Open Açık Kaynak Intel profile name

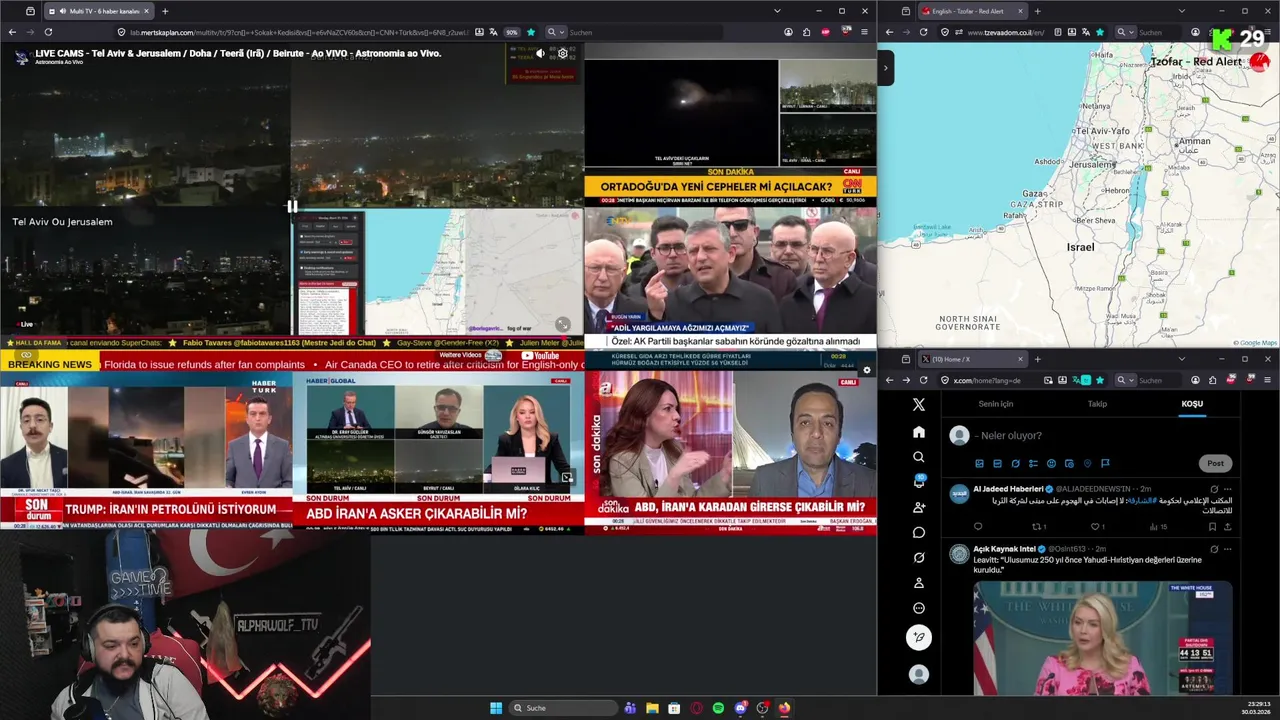point(1004,549)
